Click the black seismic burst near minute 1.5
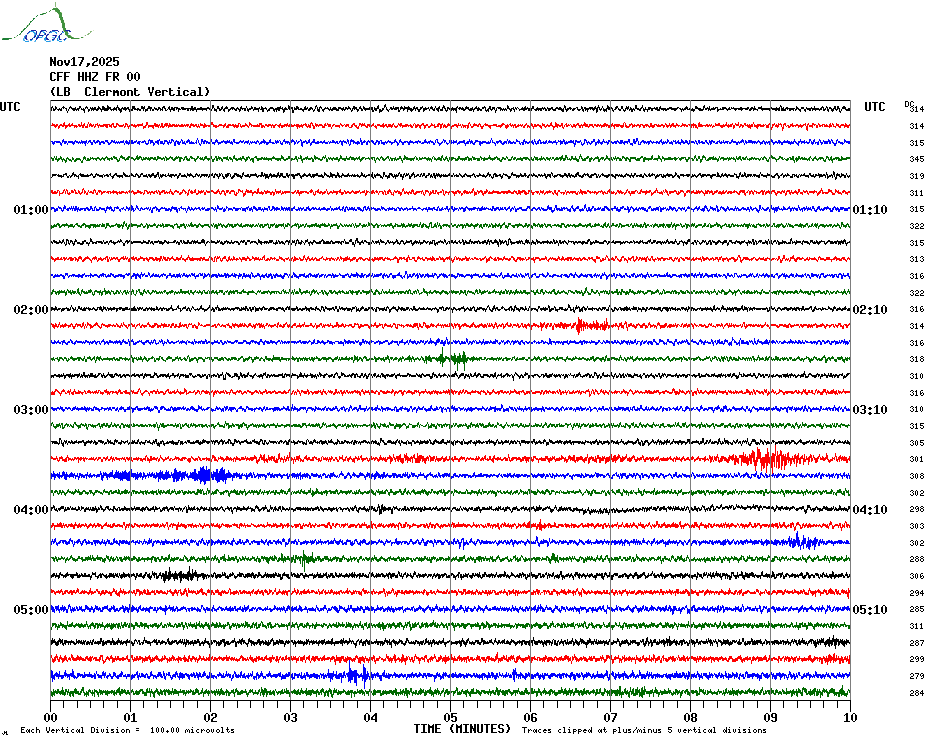The height and width of the screenshot is (744, 930). pos(183,575)
